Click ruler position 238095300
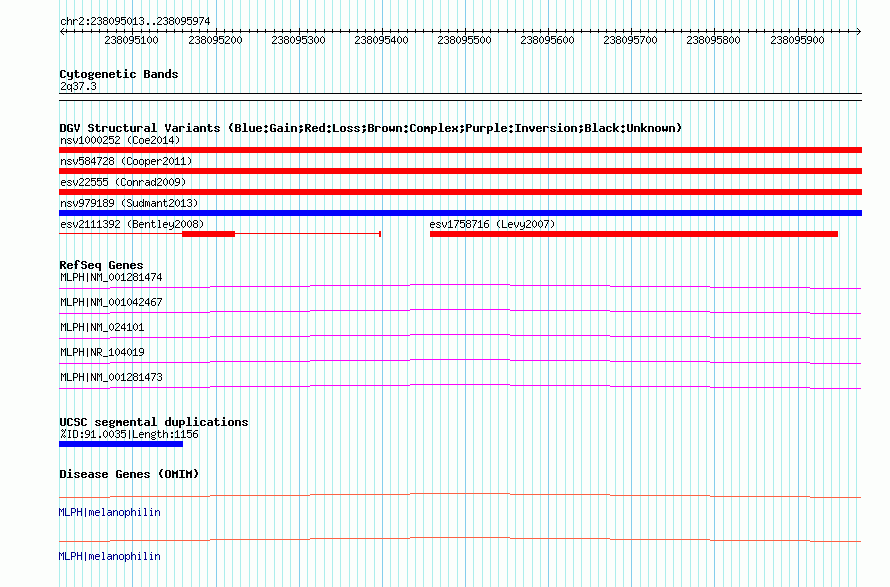 tap(298, 40)
